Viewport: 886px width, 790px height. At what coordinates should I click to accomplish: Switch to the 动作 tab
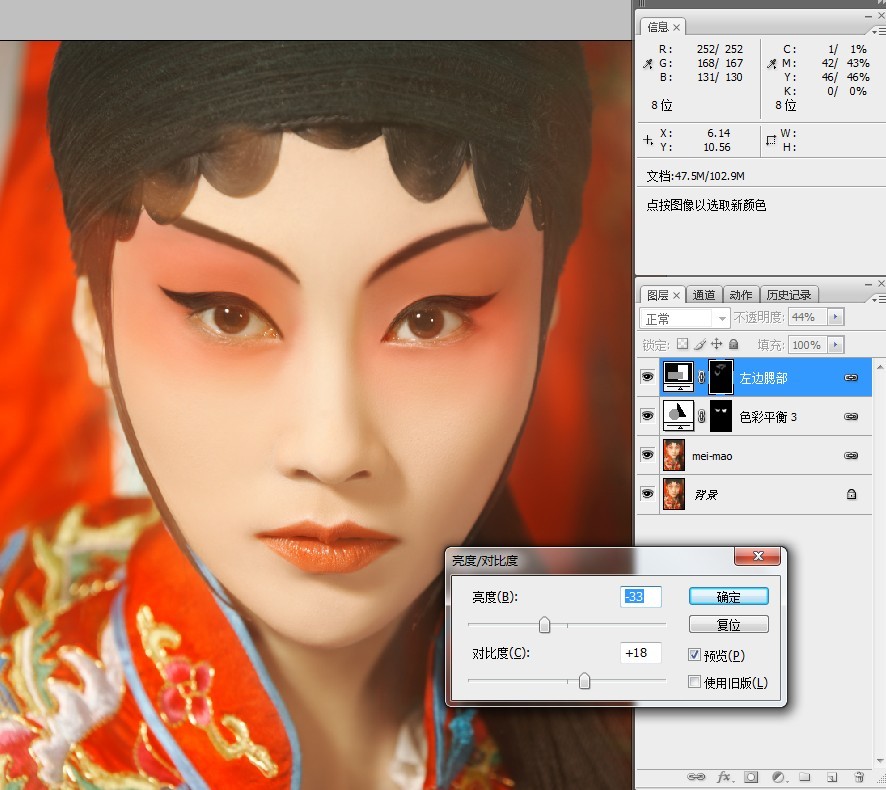(x=740, y=295)
